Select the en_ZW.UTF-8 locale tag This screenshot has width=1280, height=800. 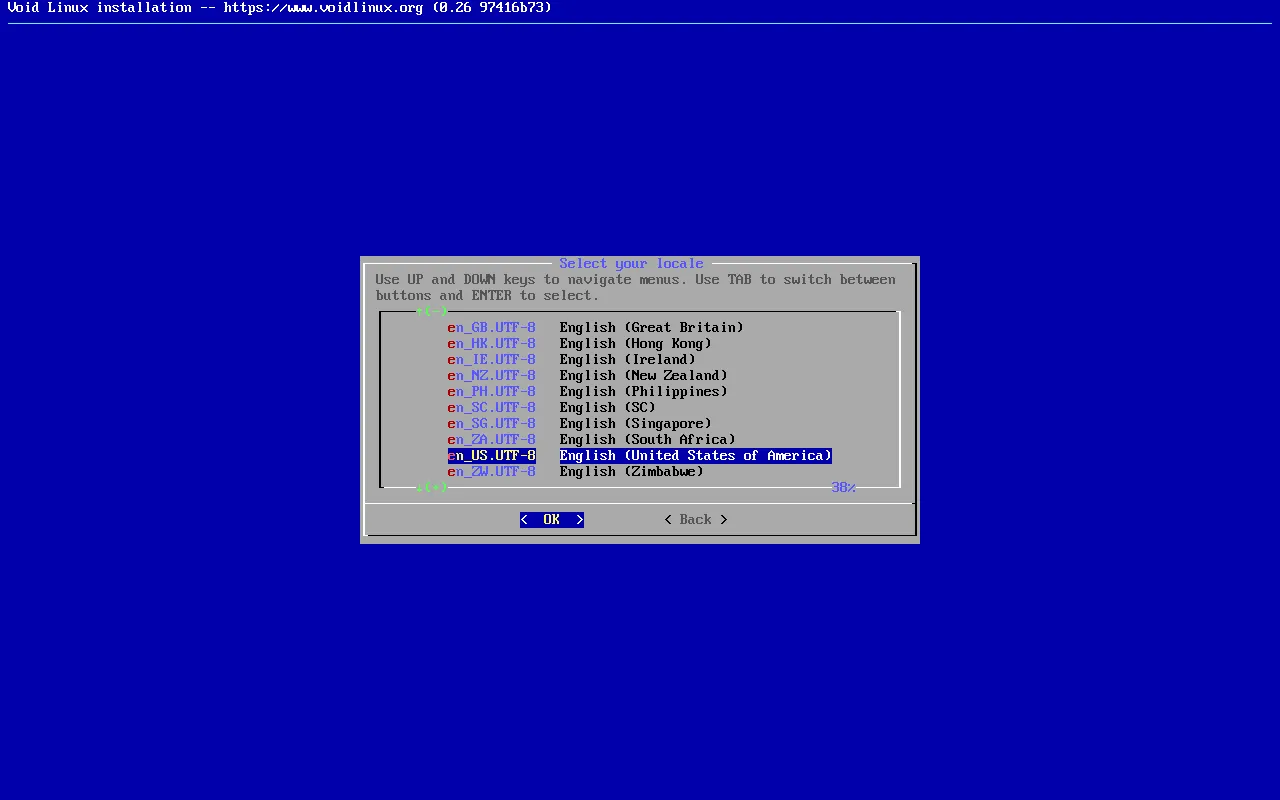coord(492,472)
